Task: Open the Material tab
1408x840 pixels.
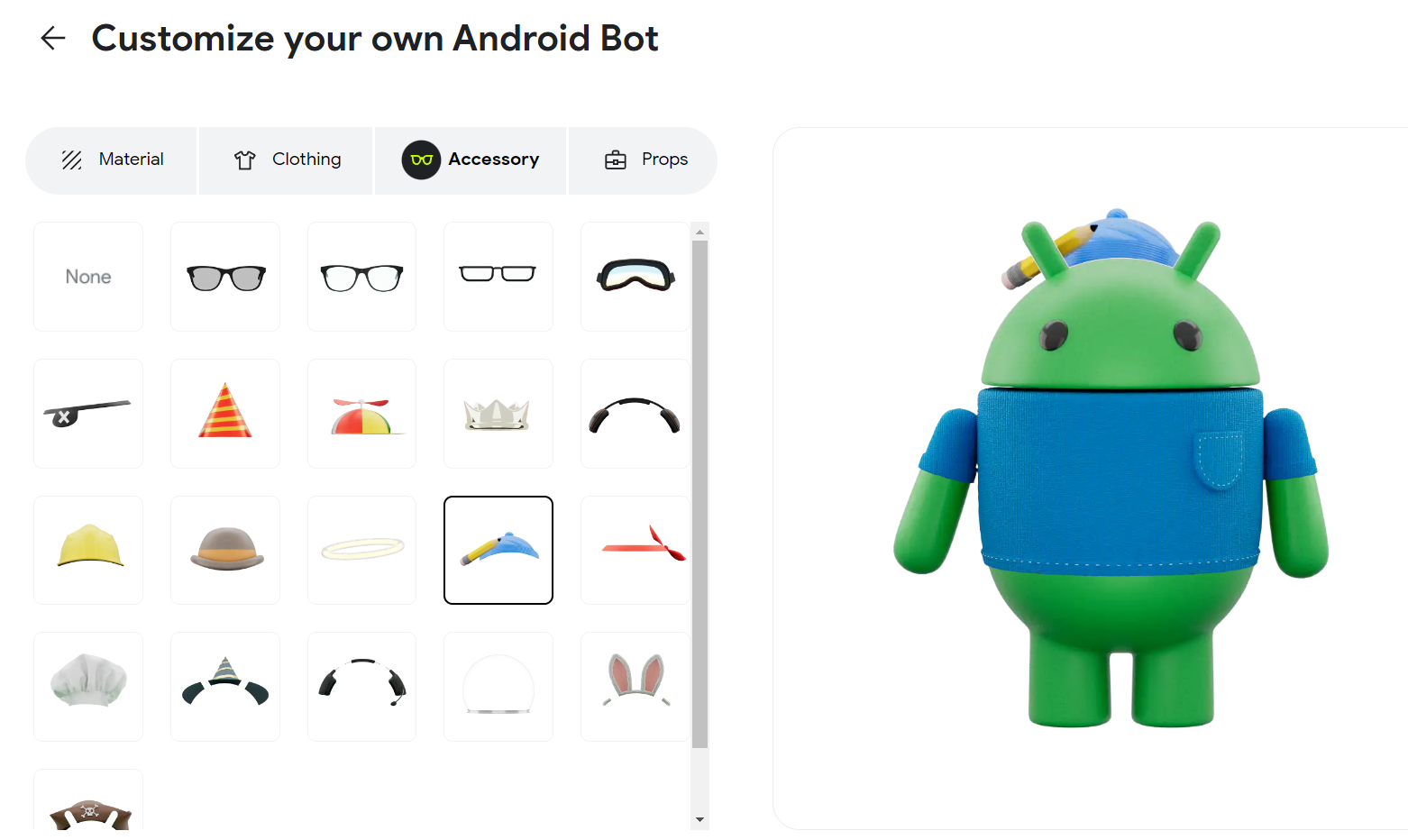Action: (x=112, y=160)
